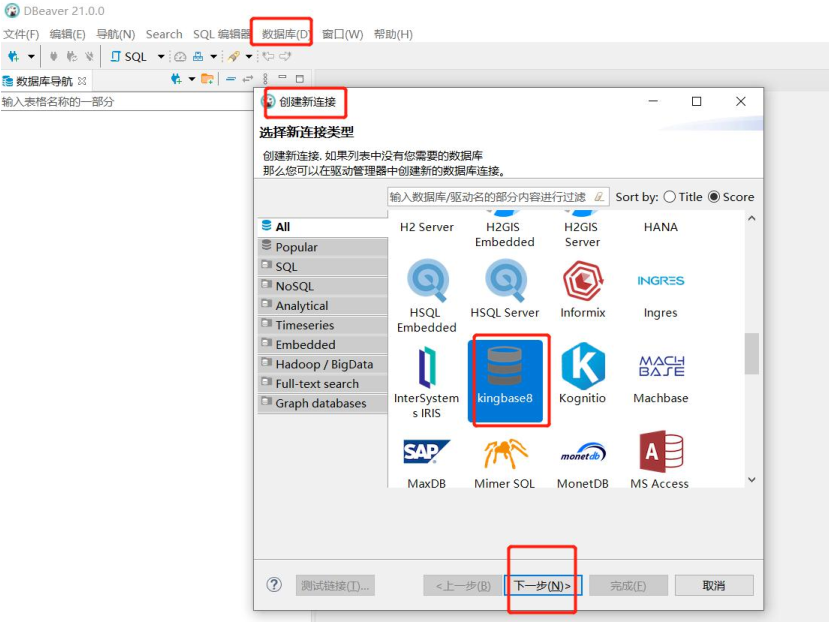Maximize the database navigator panel

tap(300, 79)
